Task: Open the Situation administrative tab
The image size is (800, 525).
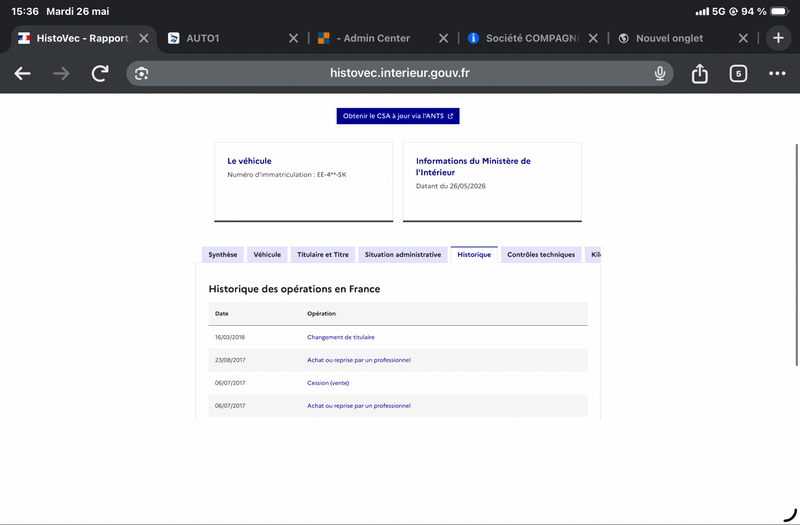Action: click(x=403, y=255)
